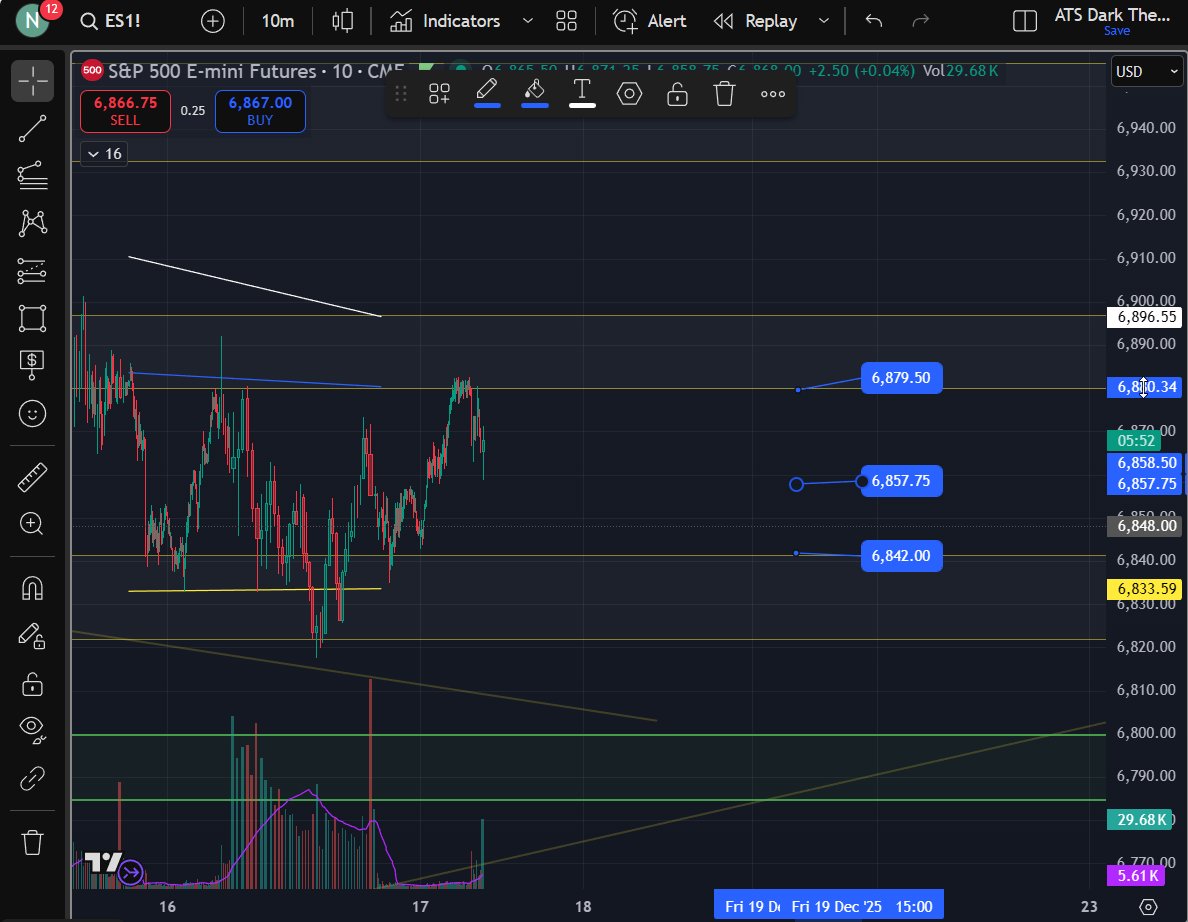Open the indicator templates grid
The height and width of the screenshot is (922, 1188).
pos(566,21)
